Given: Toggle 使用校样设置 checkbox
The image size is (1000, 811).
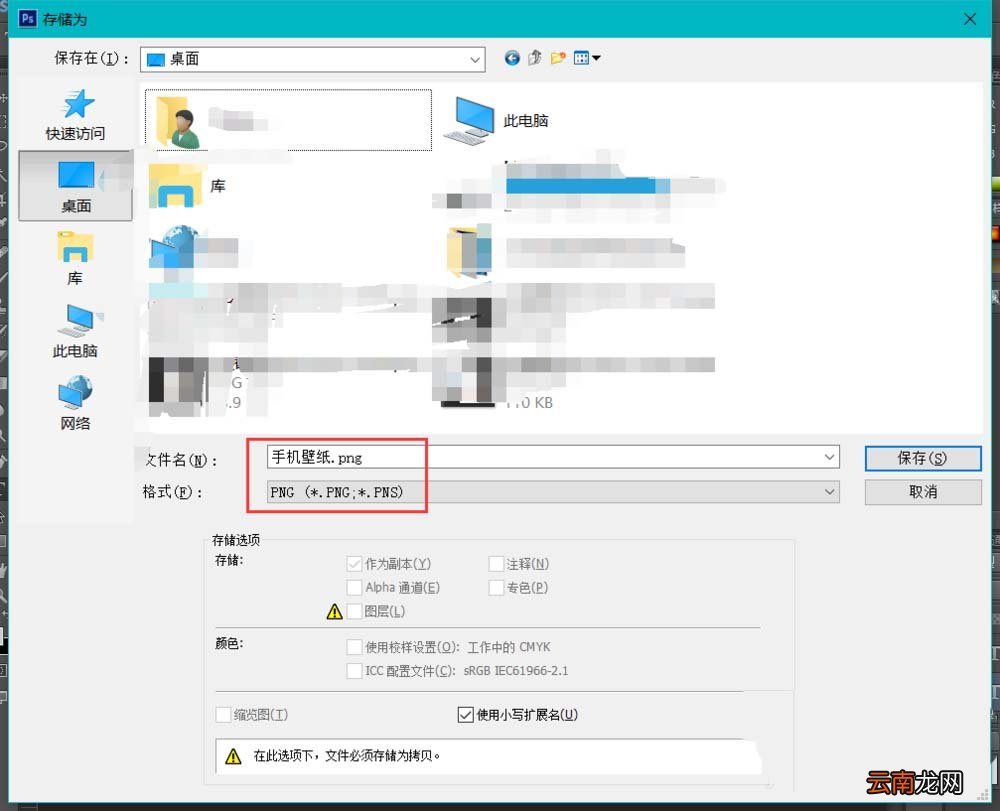Looking at the screenshot, I should pyautogui.click(x=354, y=647).
